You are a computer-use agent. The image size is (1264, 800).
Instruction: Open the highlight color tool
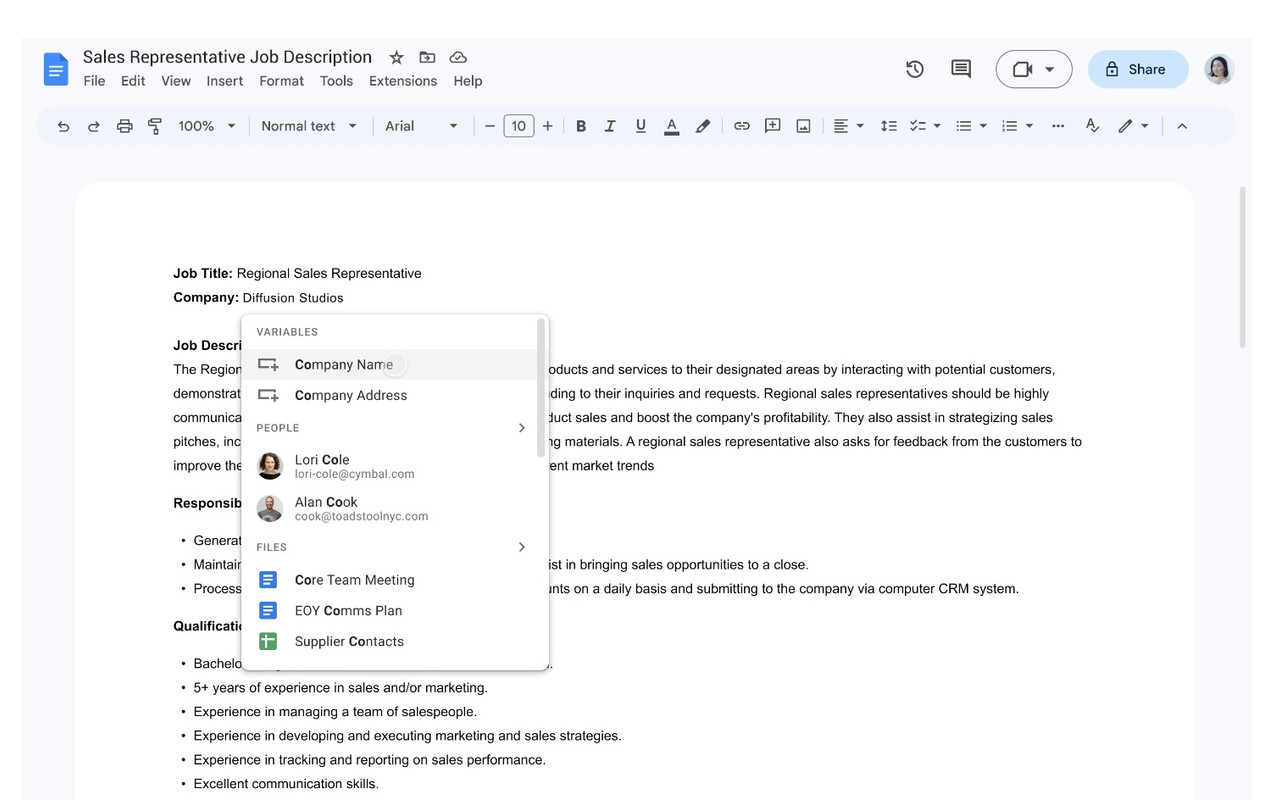coord(703,126)
